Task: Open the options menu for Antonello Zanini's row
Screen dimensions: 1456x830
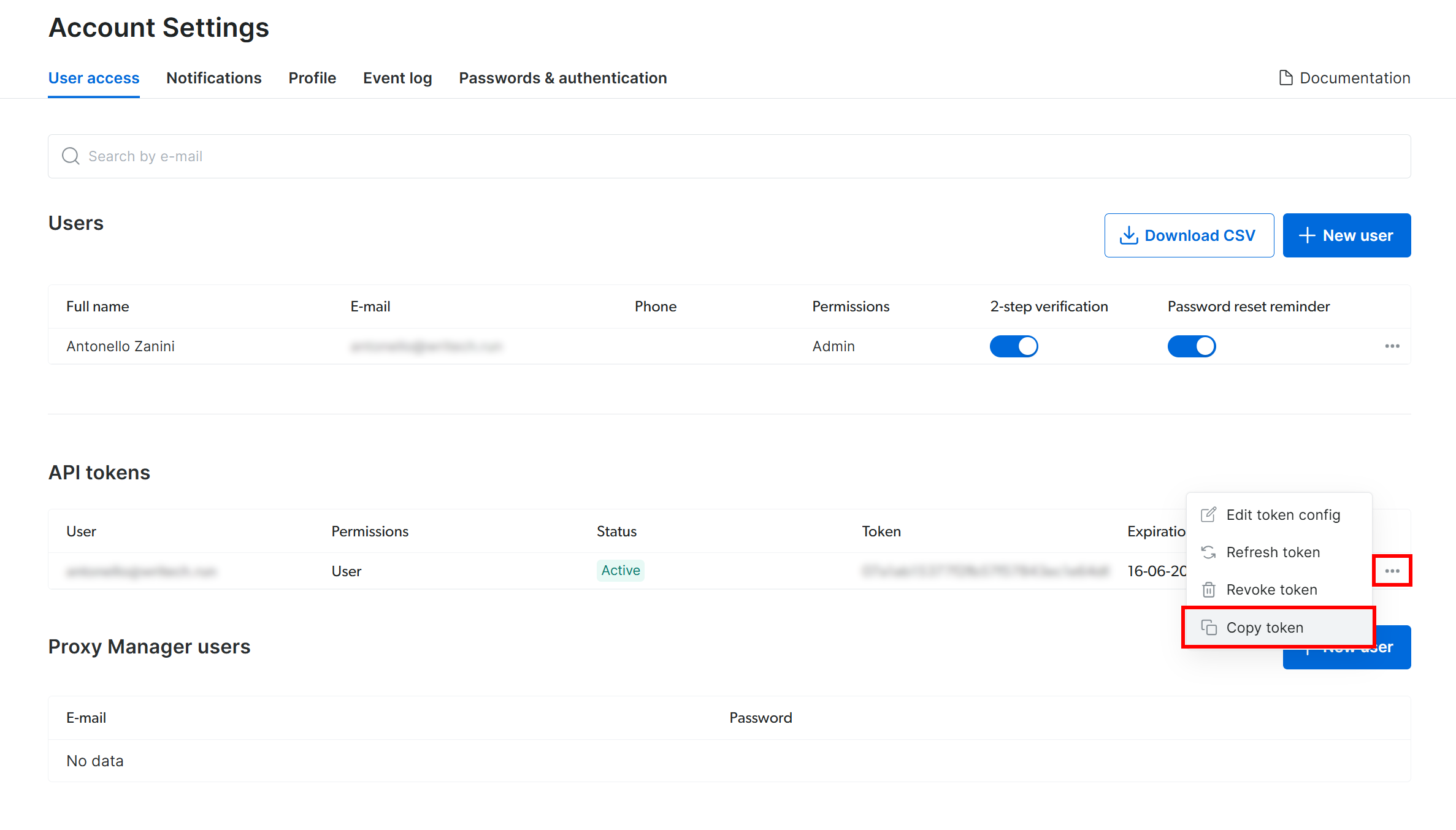Action: point(1392,346)
